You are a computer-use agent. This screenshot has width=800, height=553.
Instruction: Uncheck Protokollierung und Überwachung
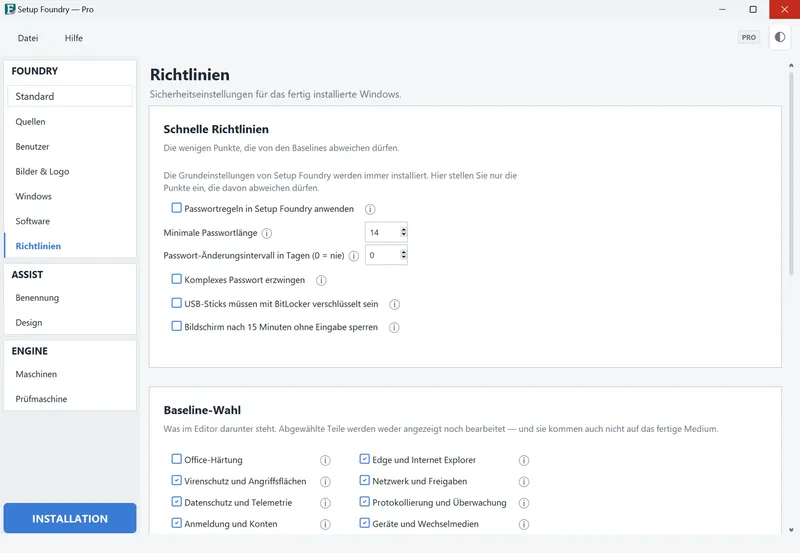point(364,501)
